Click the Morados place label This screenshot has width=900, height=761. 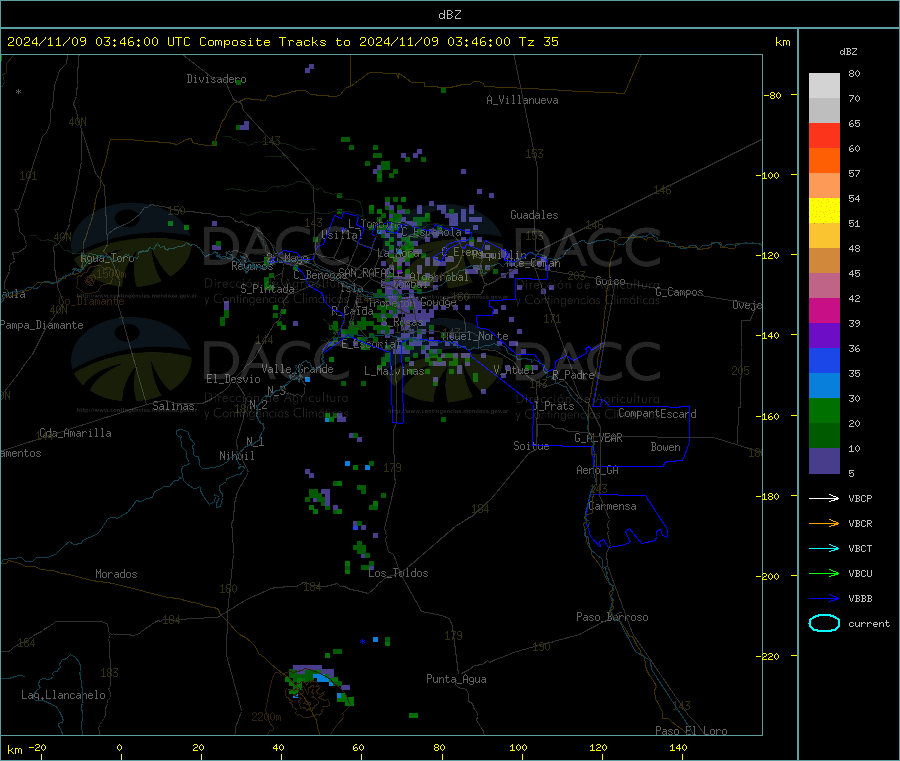(x=116, y=574)
